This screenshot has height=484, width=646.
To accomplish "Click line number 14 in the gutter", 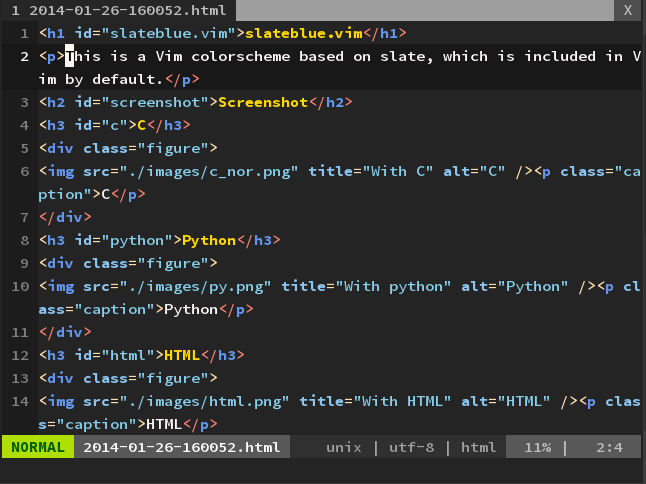I will click(x=20, y=402).
